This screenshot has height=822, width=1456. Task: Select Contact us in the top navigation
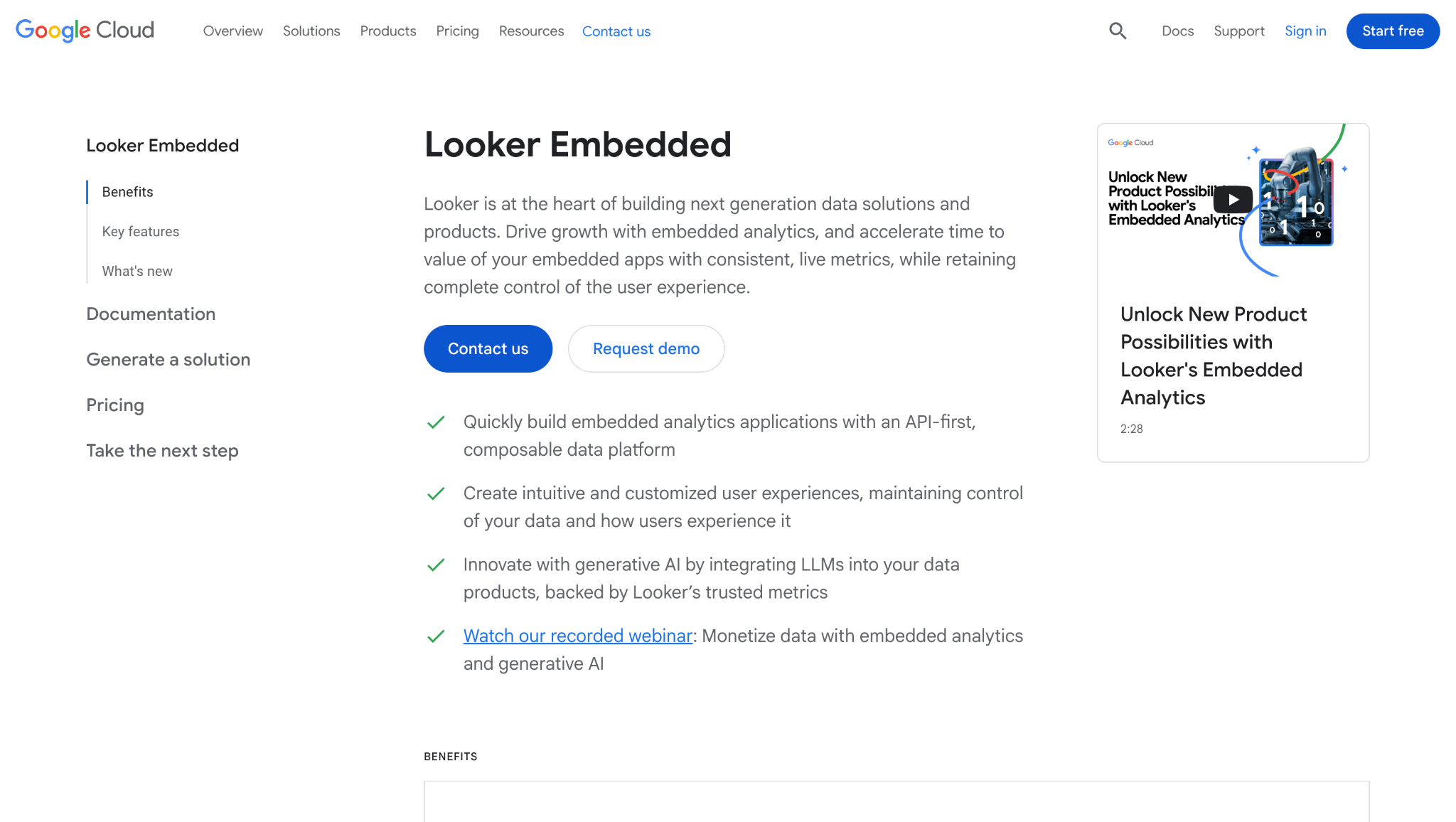tap(616, 31)
